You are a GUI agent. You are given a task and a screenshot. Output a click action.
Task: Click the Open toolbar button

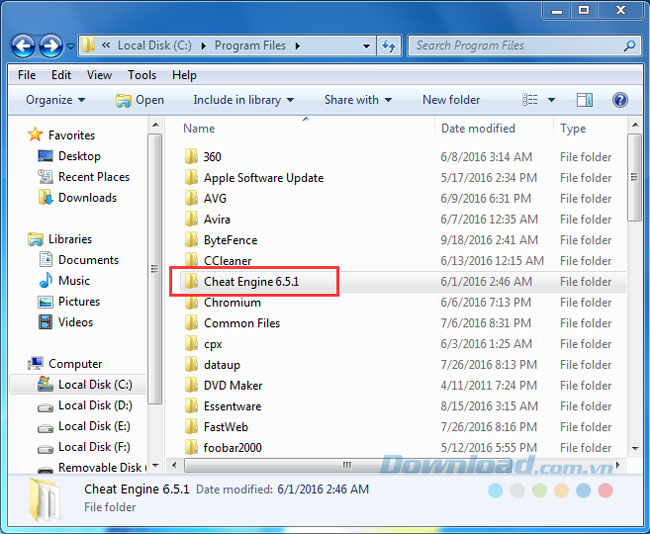[140, 100]
